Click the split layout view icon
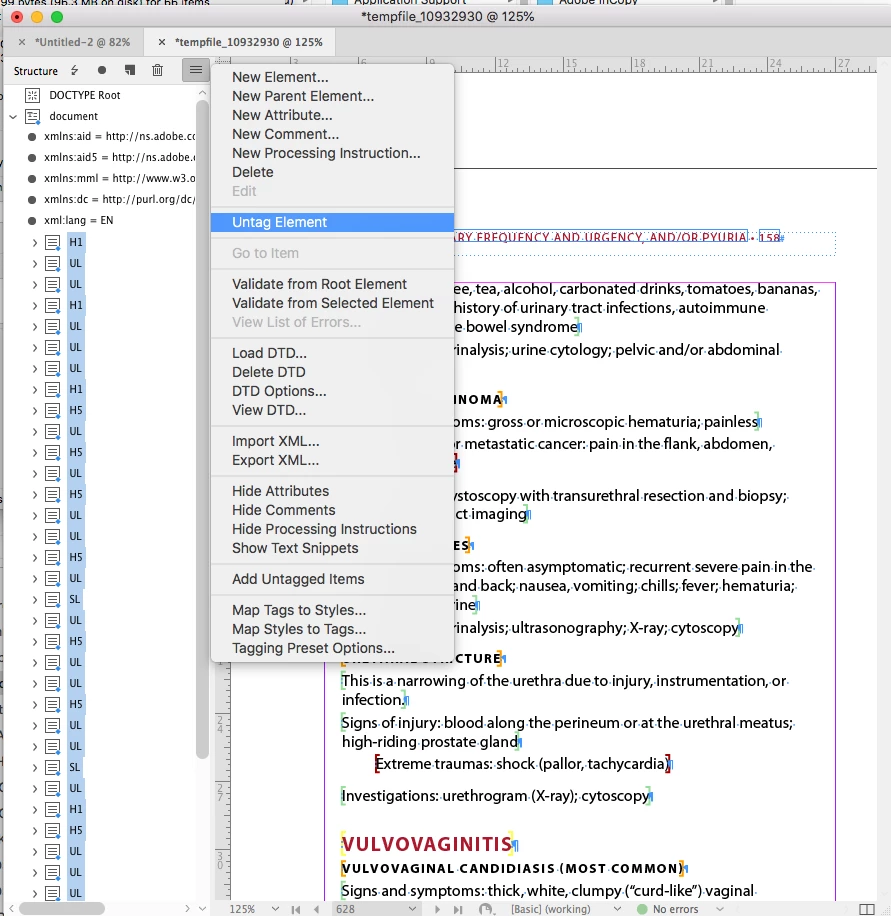 point(867,909)
